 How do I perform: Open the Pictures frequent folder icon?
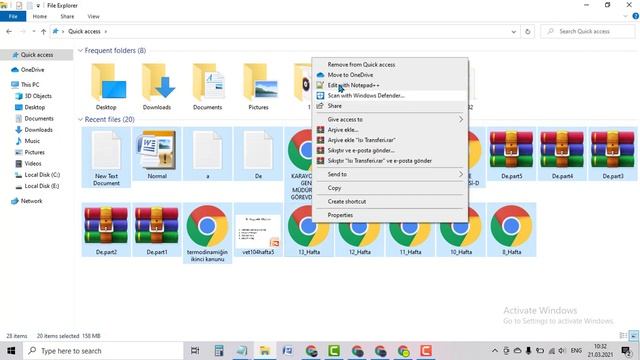(259, 82)
